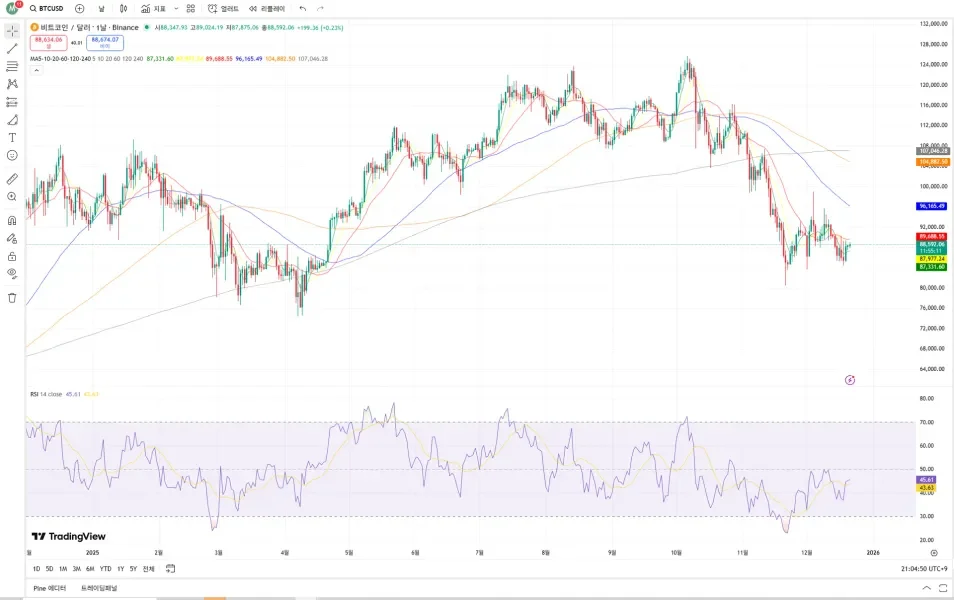This screenshot has height=600, width=954.
Task: Add a symbol to compare with the plus icon
Action: click(x=79, y=9)
